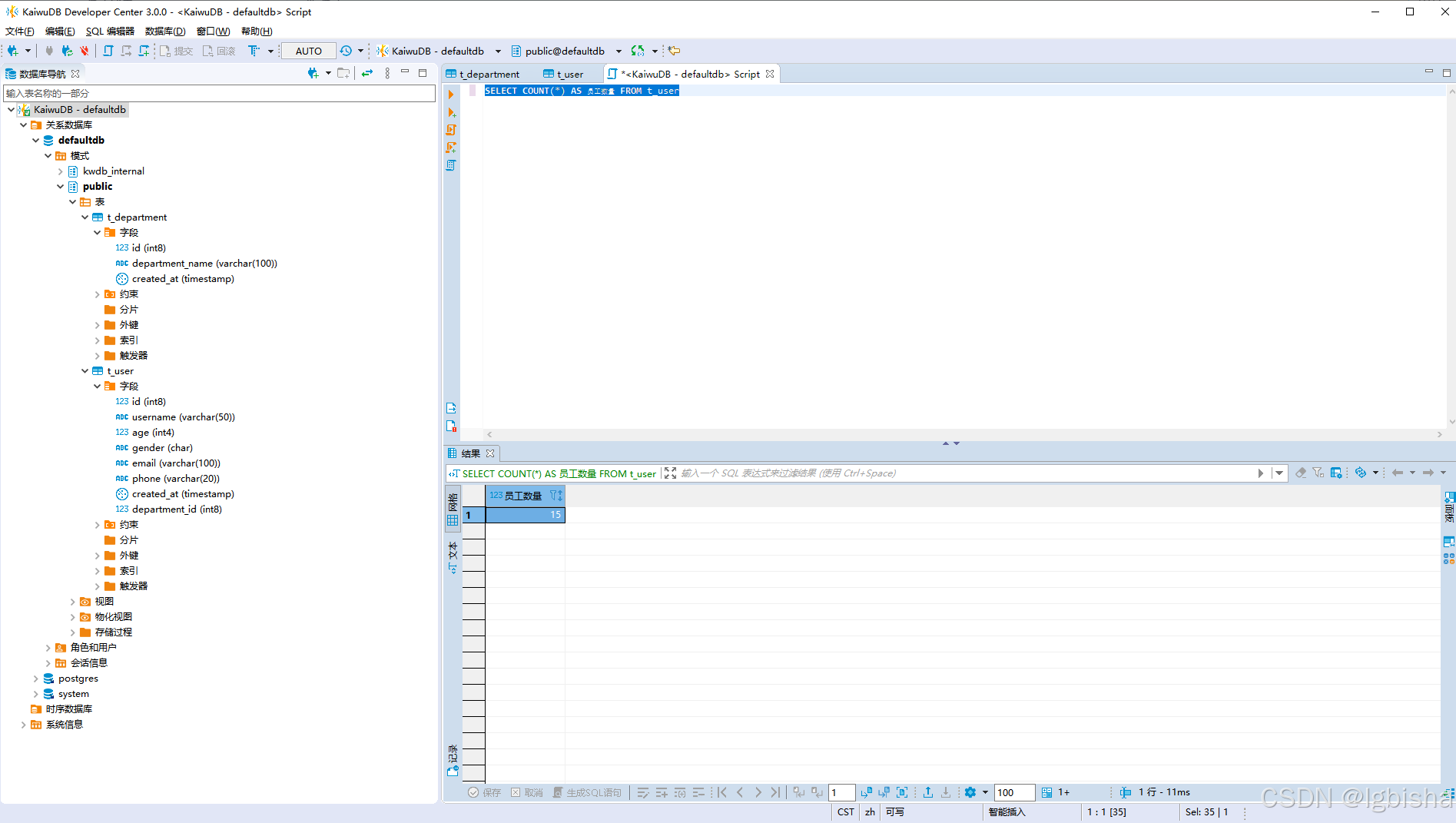Select the result cell with value 15
Viewport: 1456px width, 823px height.
click(526, 515)
